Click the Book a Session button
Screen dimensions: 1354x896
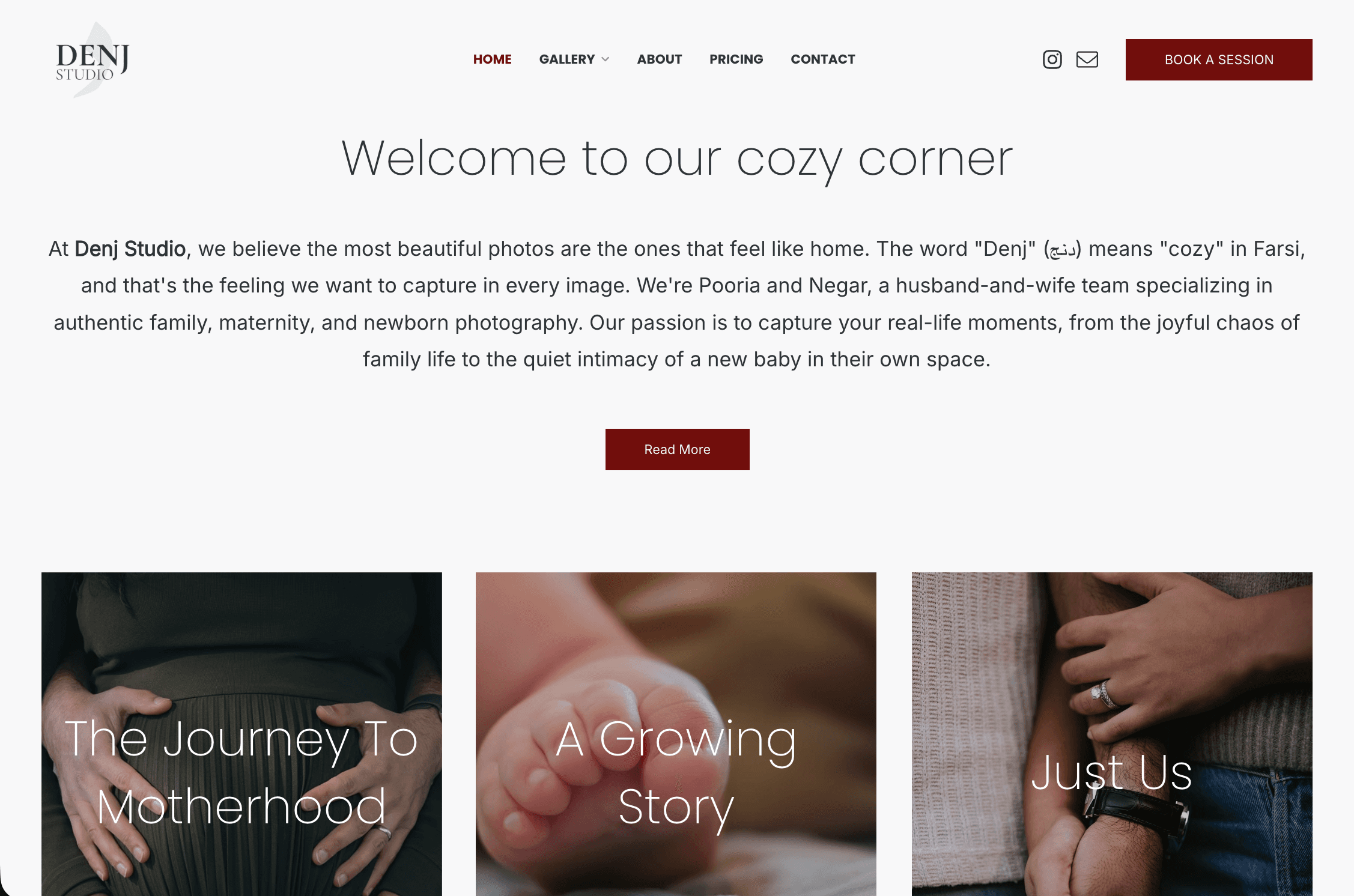click(1219, 59)
